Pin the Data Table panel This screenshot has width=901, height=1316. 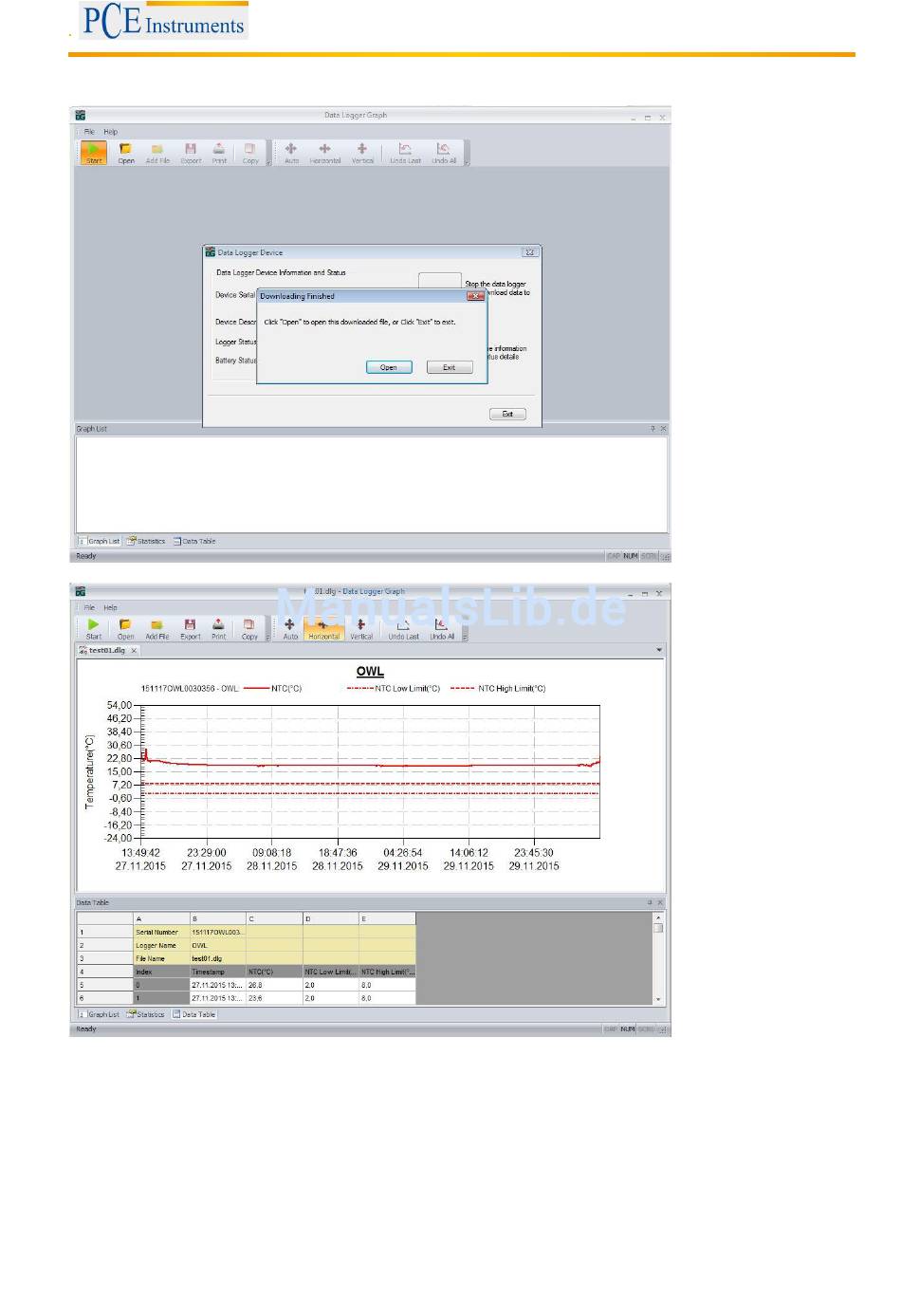click(x=650, y=902)
